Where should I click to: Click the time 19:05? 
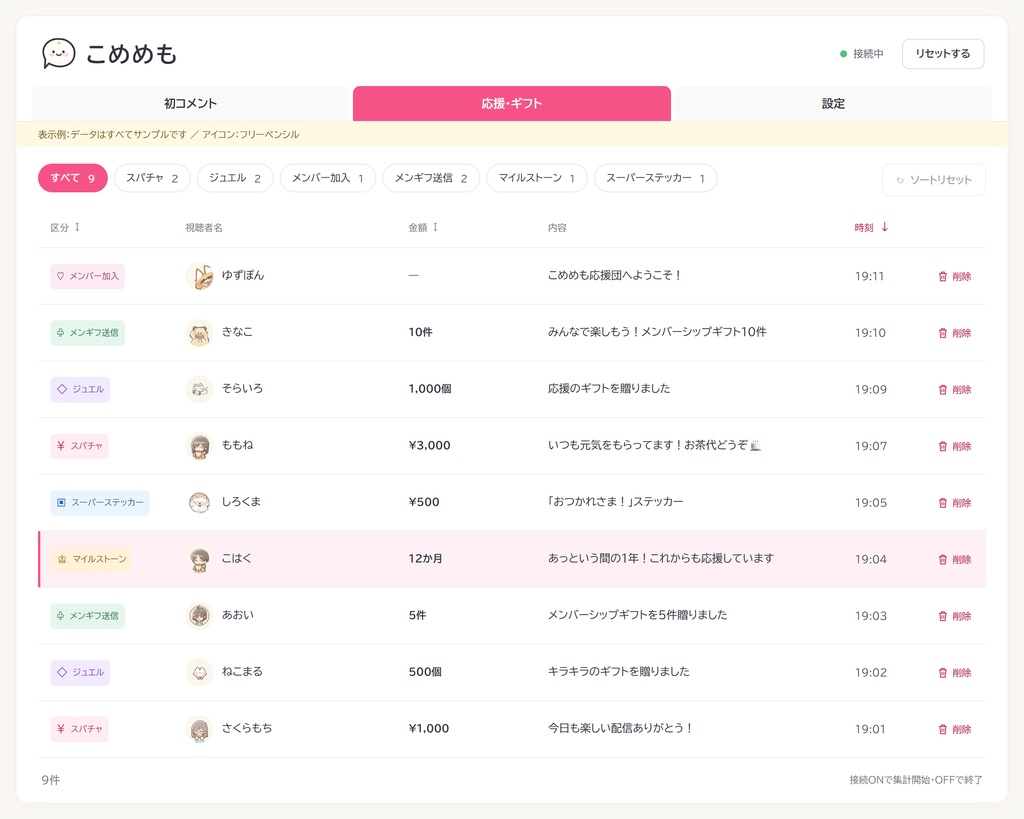(871, 502)
